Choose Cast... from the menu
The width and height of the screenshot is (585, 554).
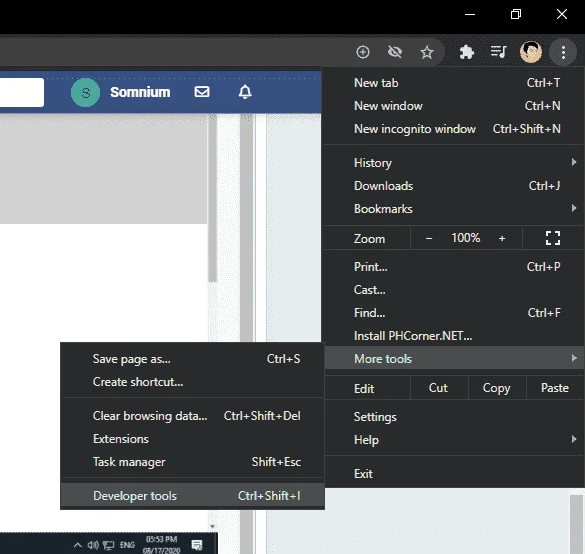pos(453,290)
